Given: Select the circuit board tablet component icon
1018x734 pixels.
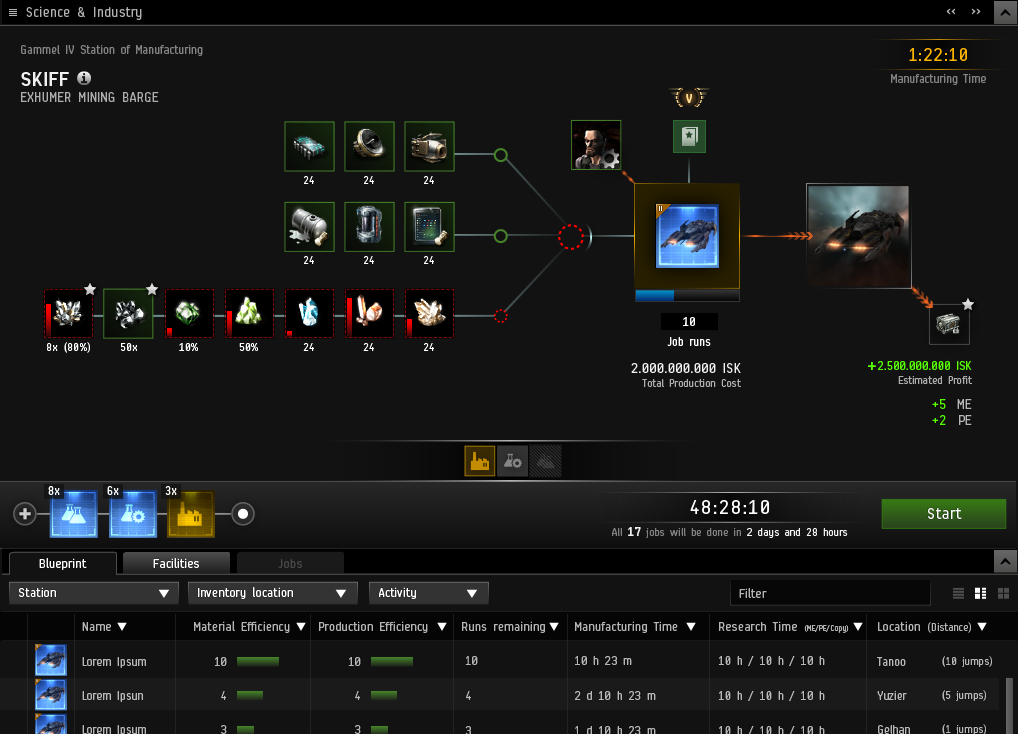Looking at the screenshot, I should [x=429, y=226].
